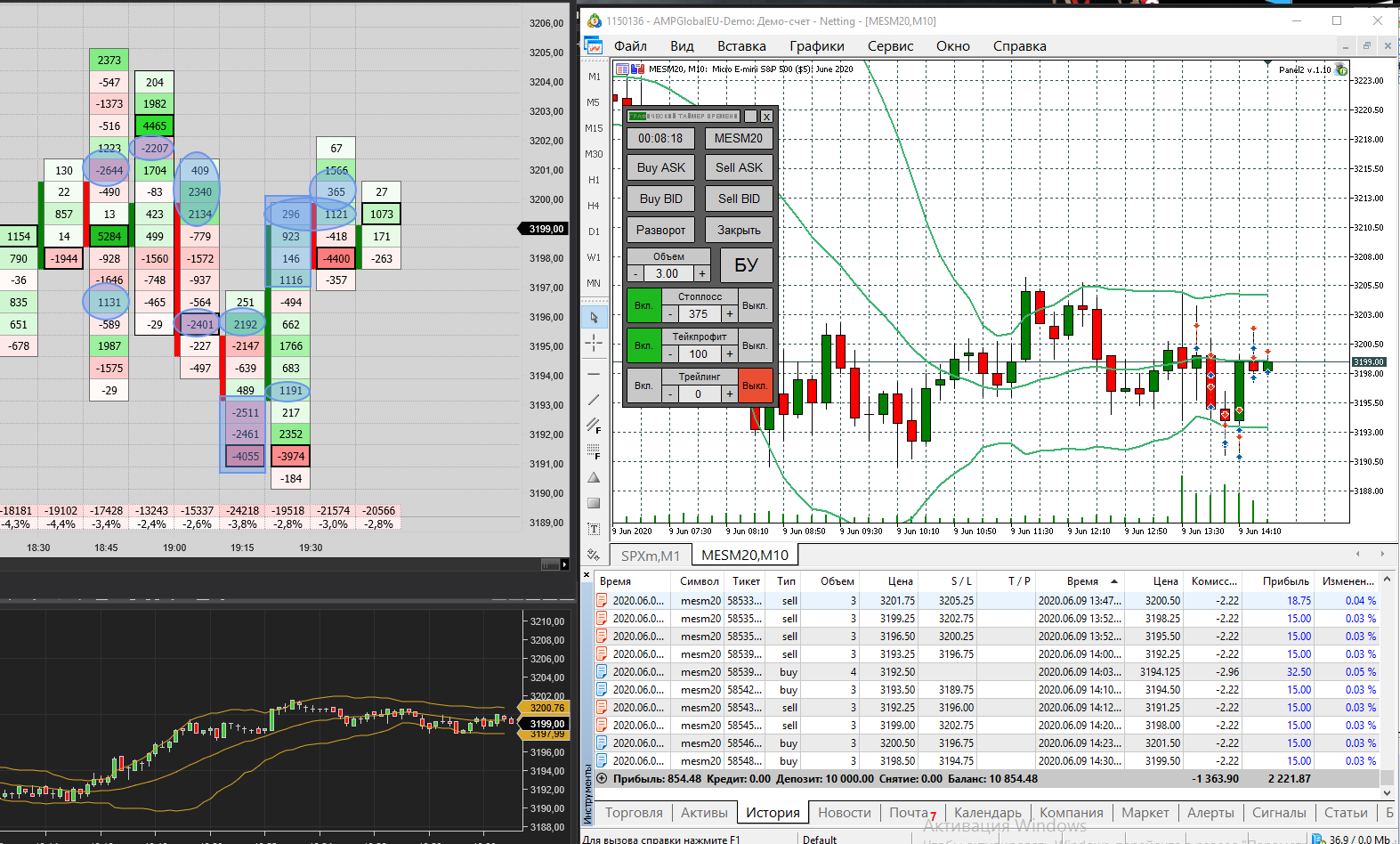Open the Файл menu

point(630,46)
